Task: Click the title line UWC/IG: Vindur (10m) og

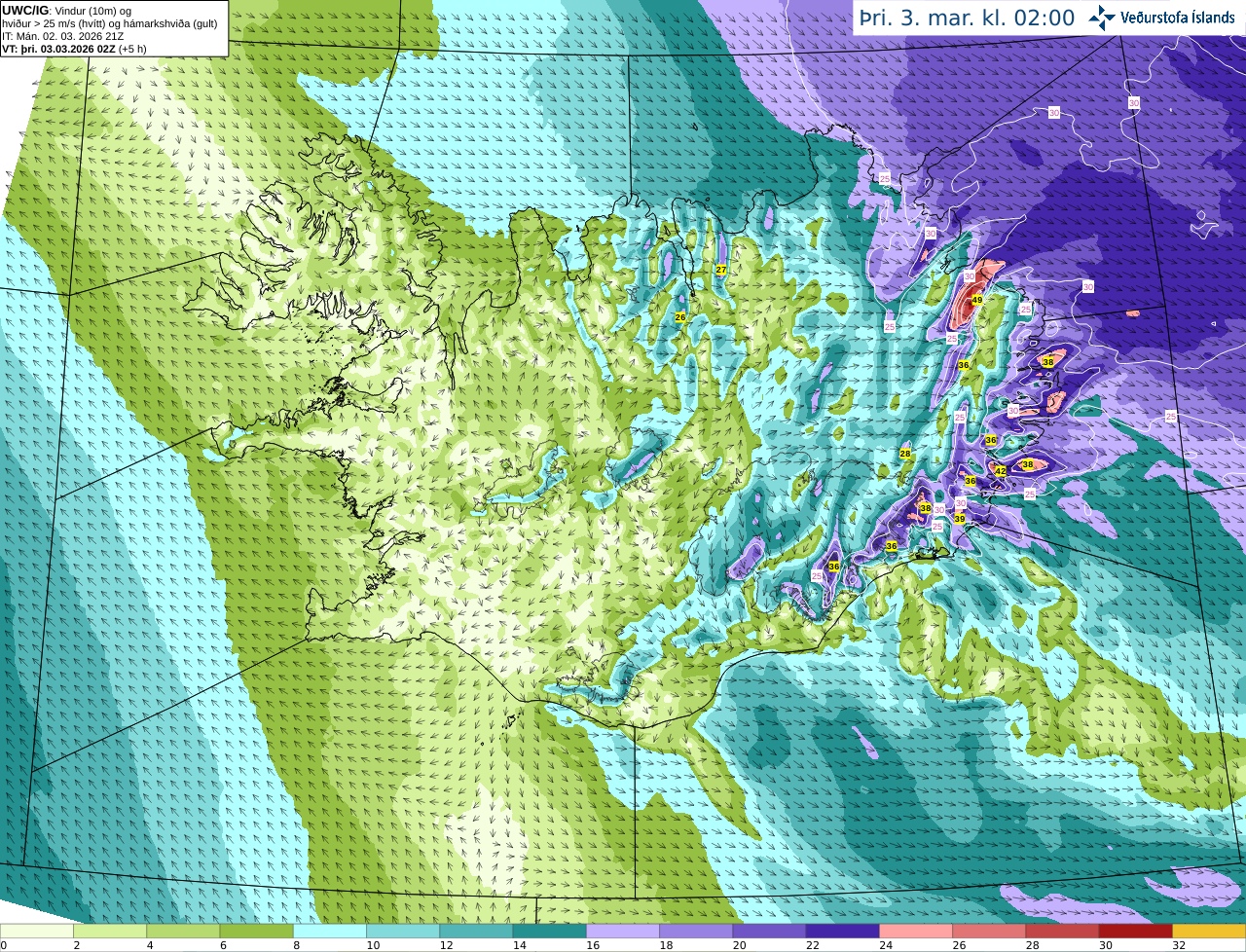Action: point(66,11)
